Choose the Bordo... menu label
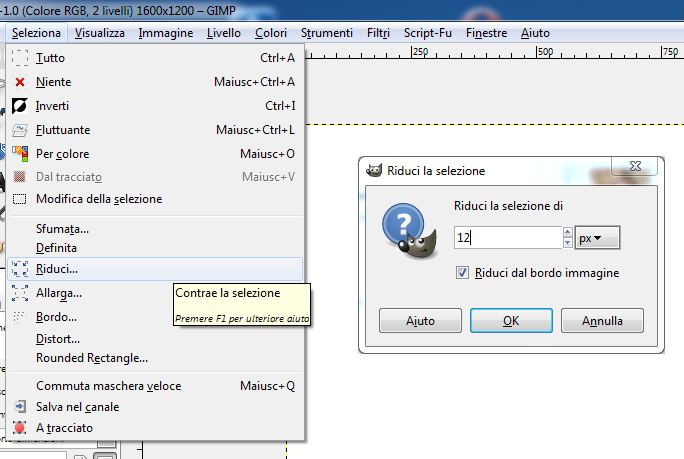 [x=56, y=317]
